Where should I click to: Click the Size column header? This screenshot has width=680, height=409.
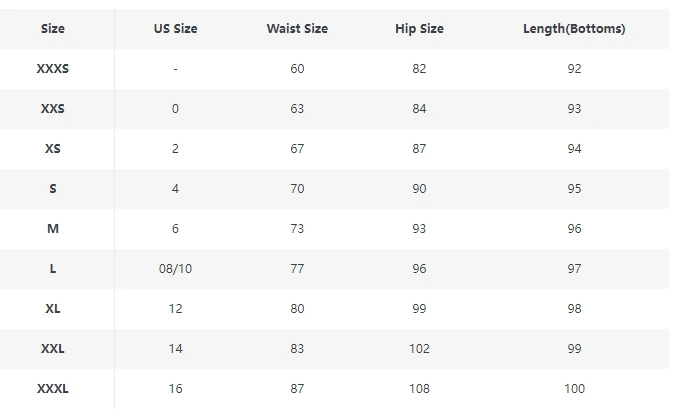(x=53, y=29)
